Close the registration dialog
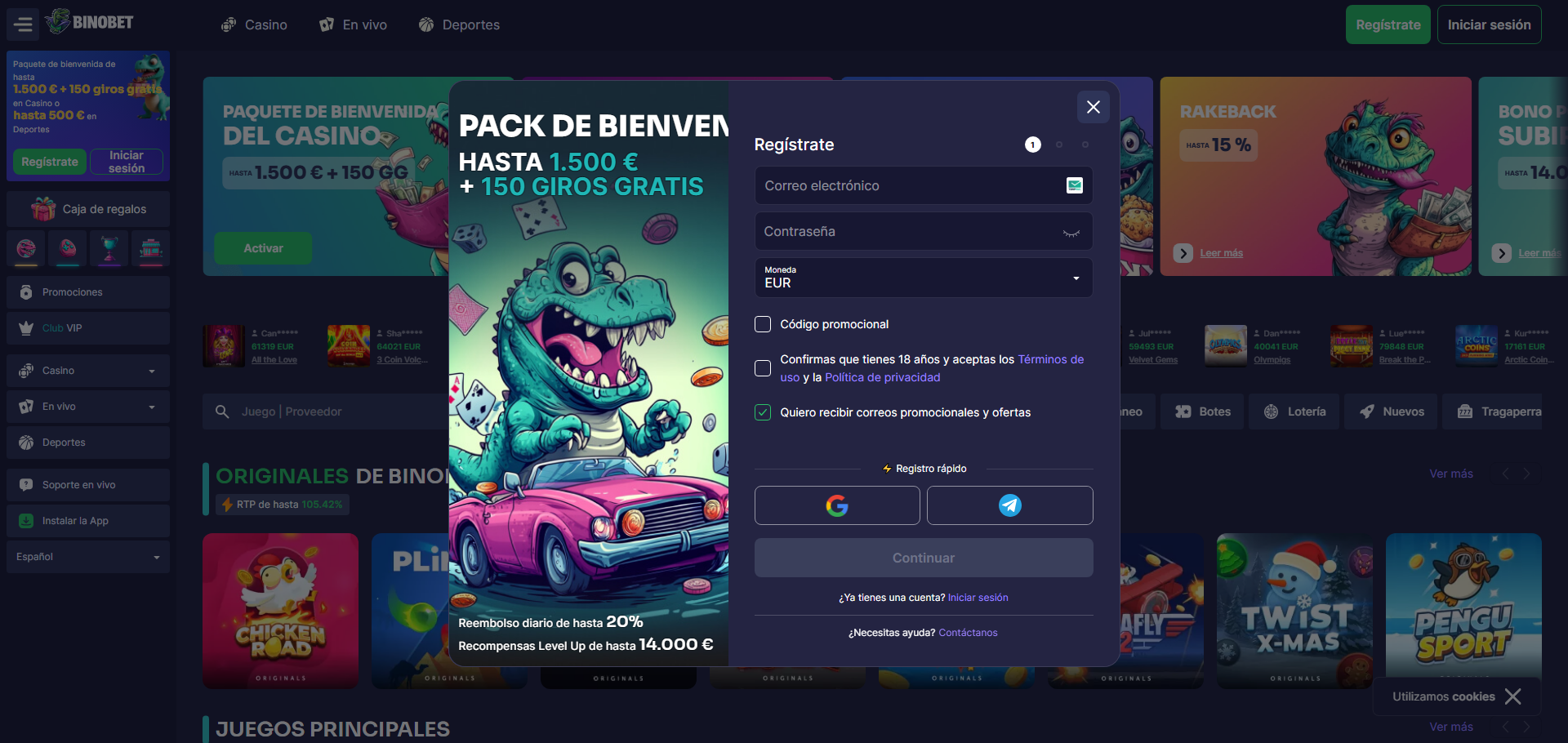Viewport: 1568px width, 743px height. click(1093, 107)
